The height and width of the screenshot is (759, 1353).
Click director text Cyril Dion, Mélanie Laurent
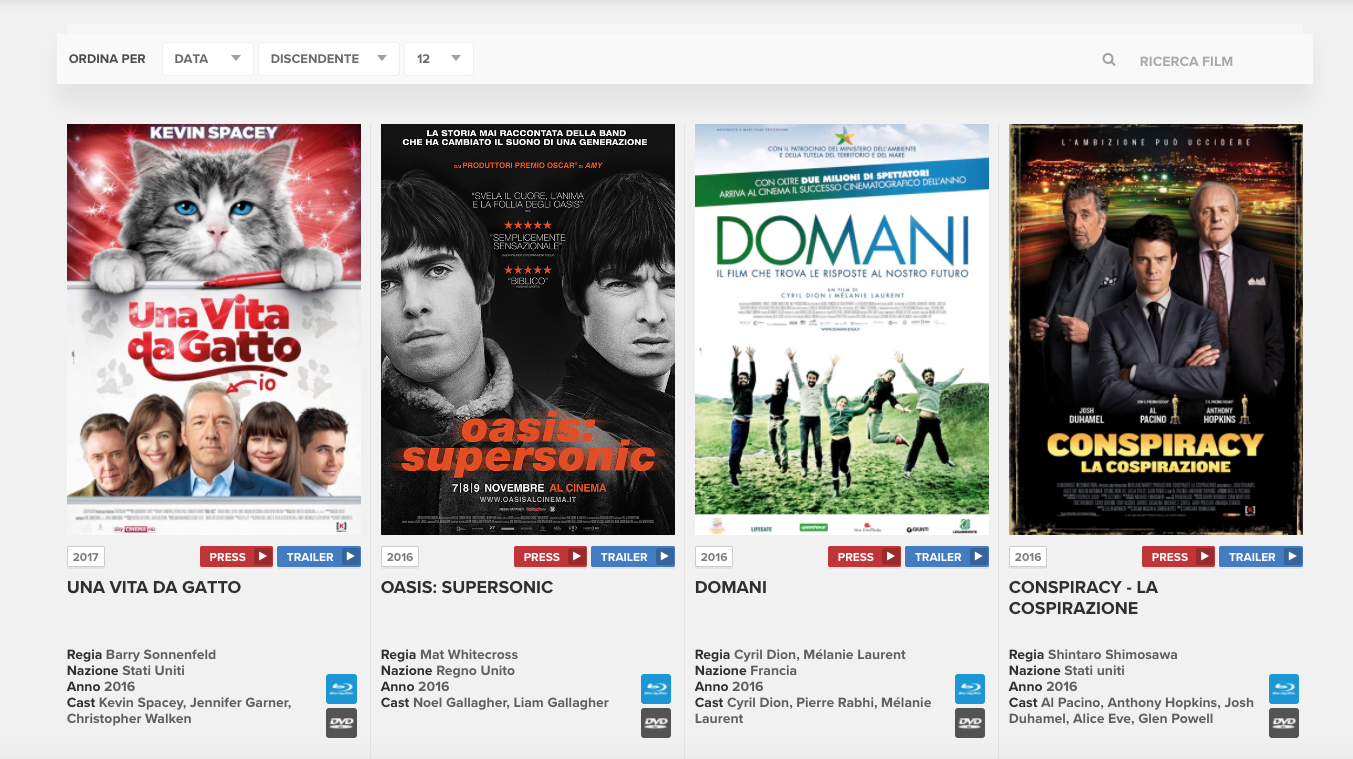(x=820, y=655)
